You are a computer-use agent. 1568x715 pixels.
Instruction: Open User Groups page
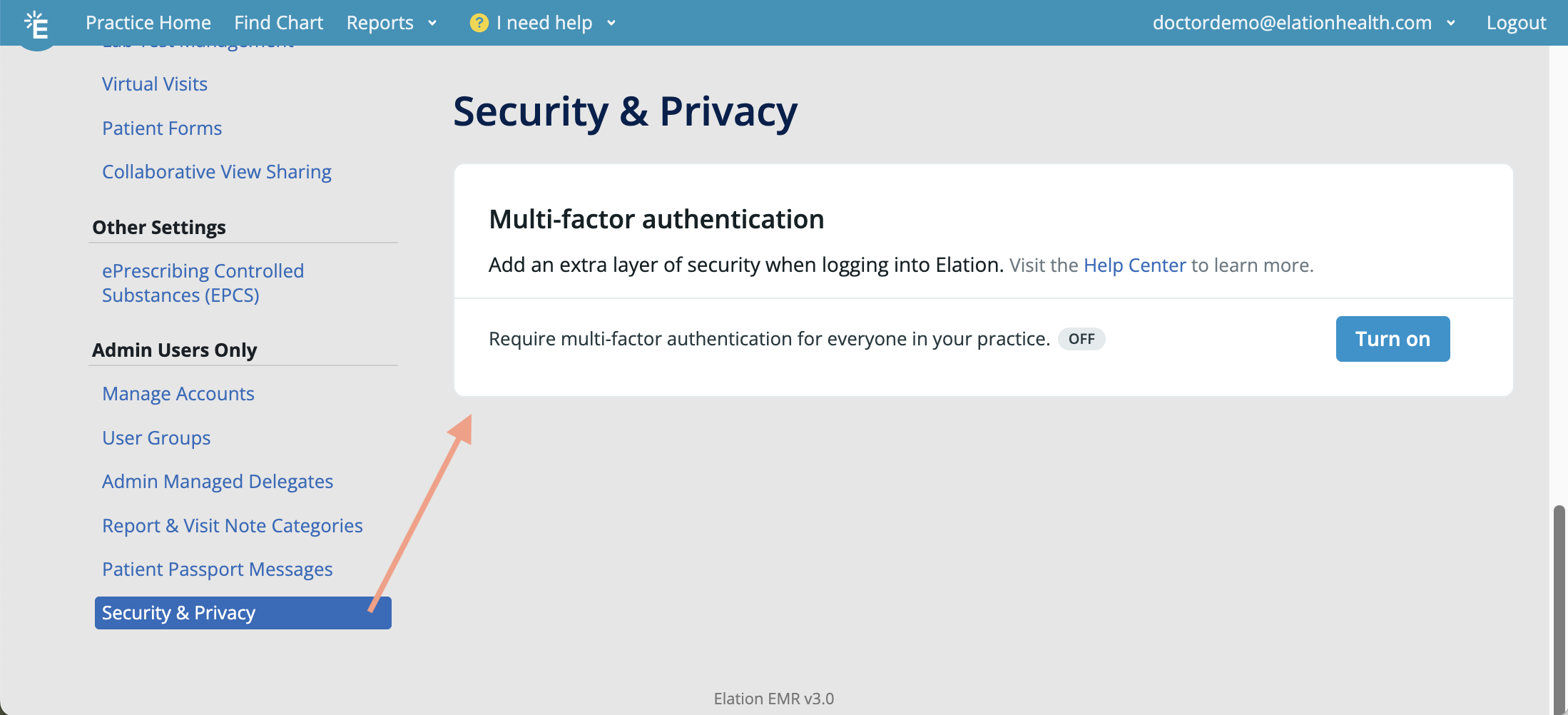156,438
